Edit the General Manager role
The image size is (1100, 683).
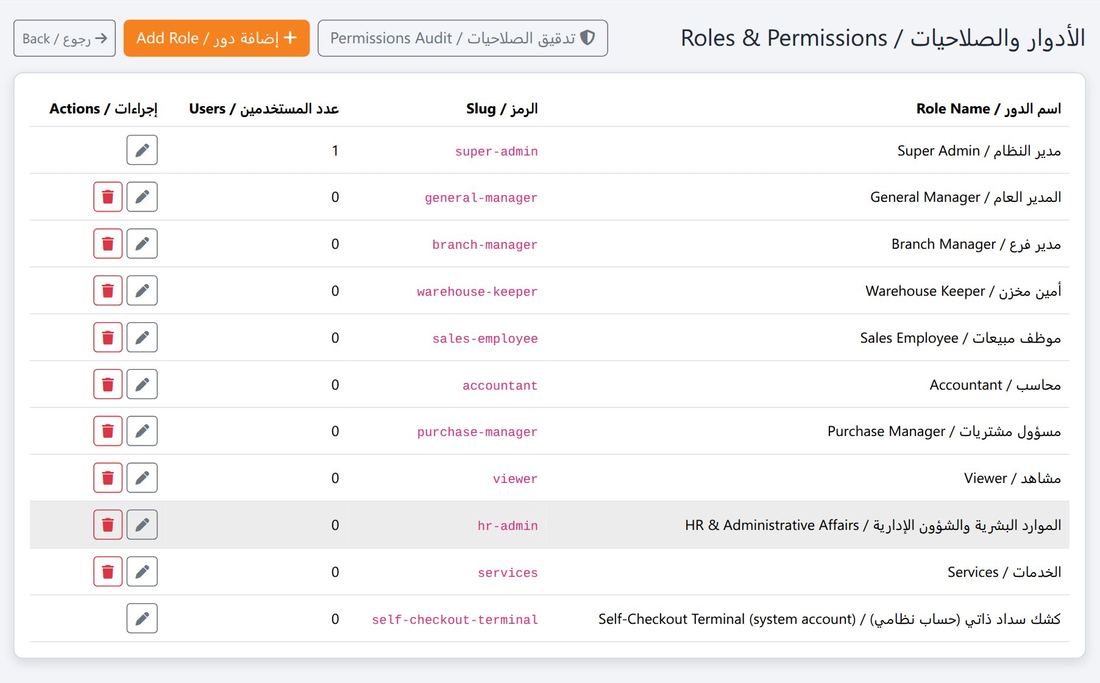tap(142, 197)
